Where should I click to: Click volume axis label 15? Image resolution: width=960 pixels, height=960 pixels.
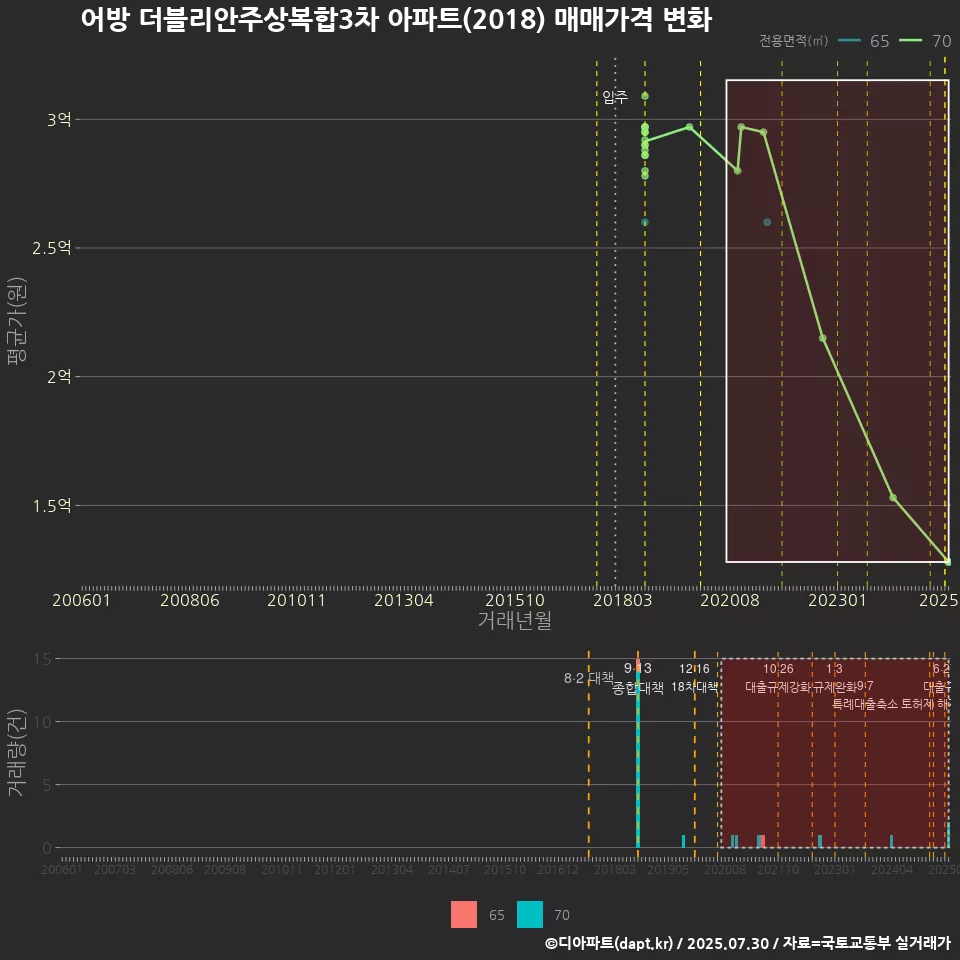click(x=43, y=659)
